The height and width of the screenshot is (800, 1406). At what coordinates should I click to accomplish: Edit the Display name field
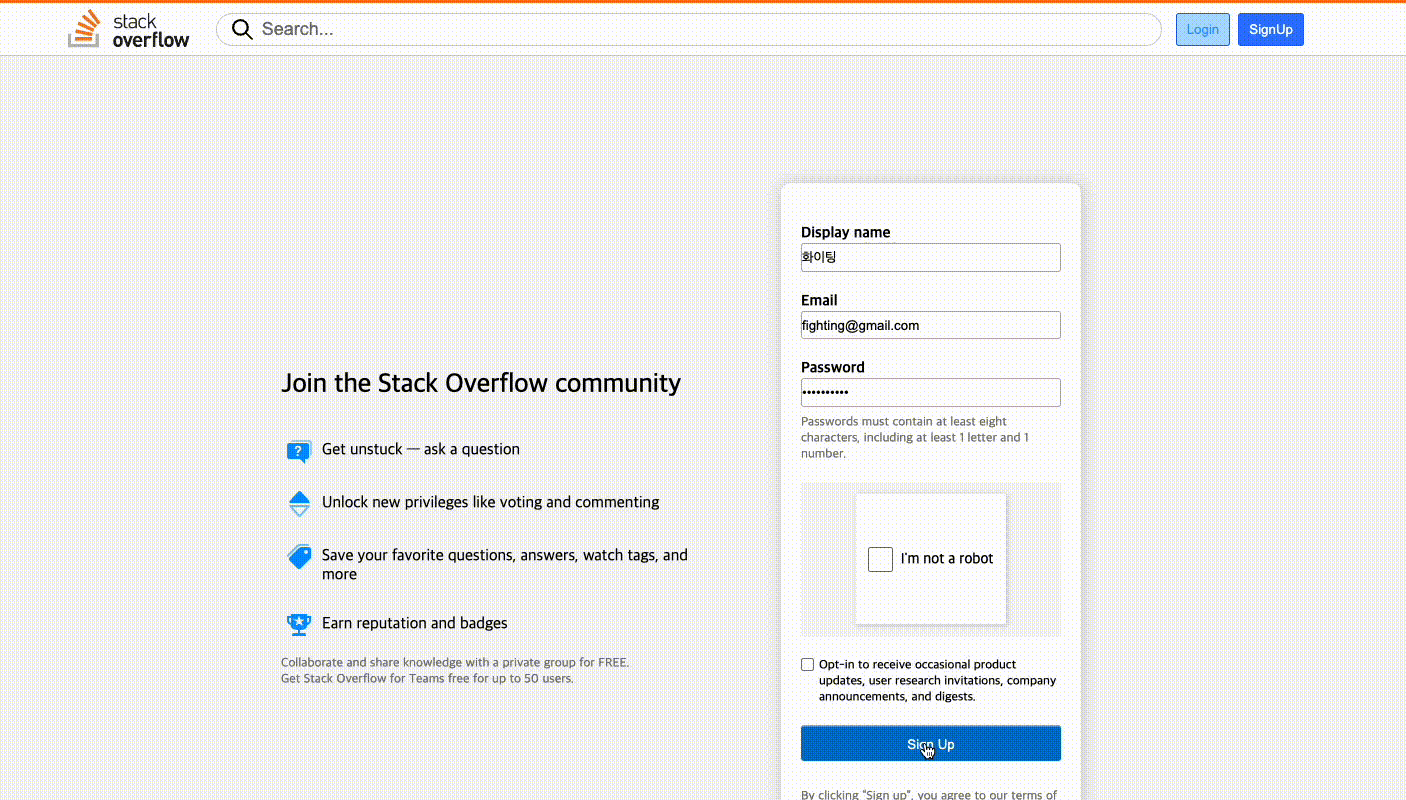tap(930, 257)
